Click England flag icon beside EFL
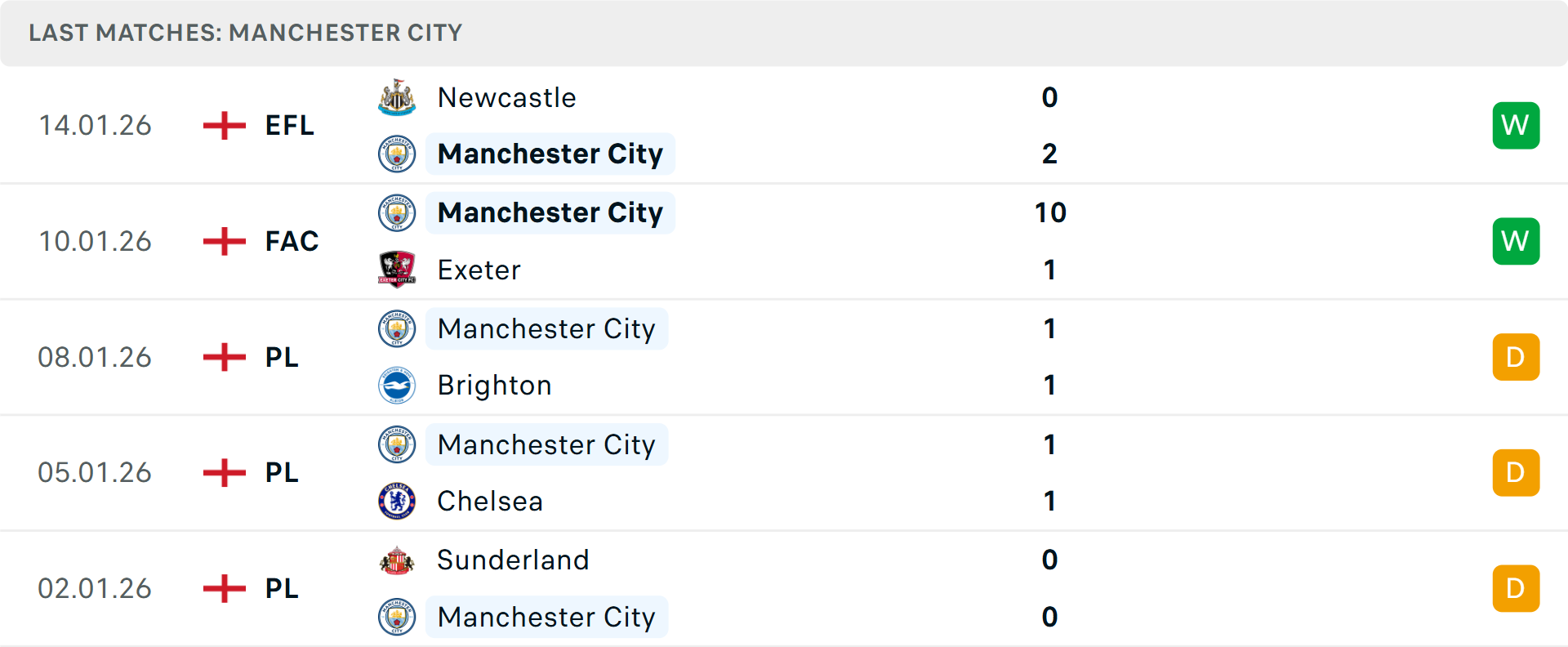 tap(224, 126)
